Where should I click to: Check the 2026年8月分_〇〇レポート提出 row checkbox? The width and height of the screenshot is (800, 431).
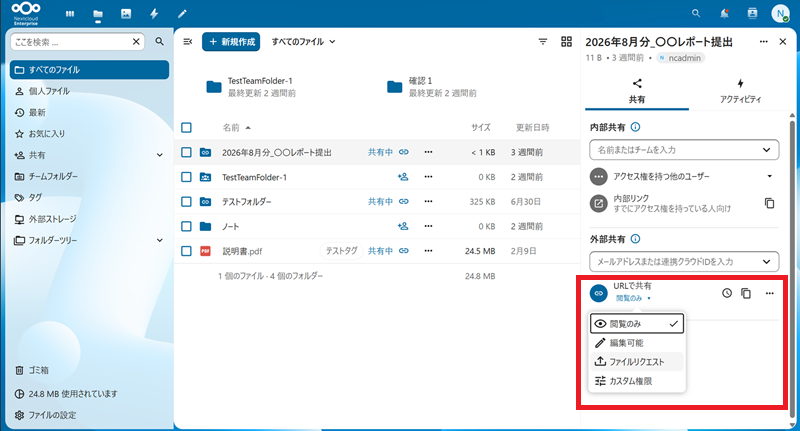click(x=186, y=152)
